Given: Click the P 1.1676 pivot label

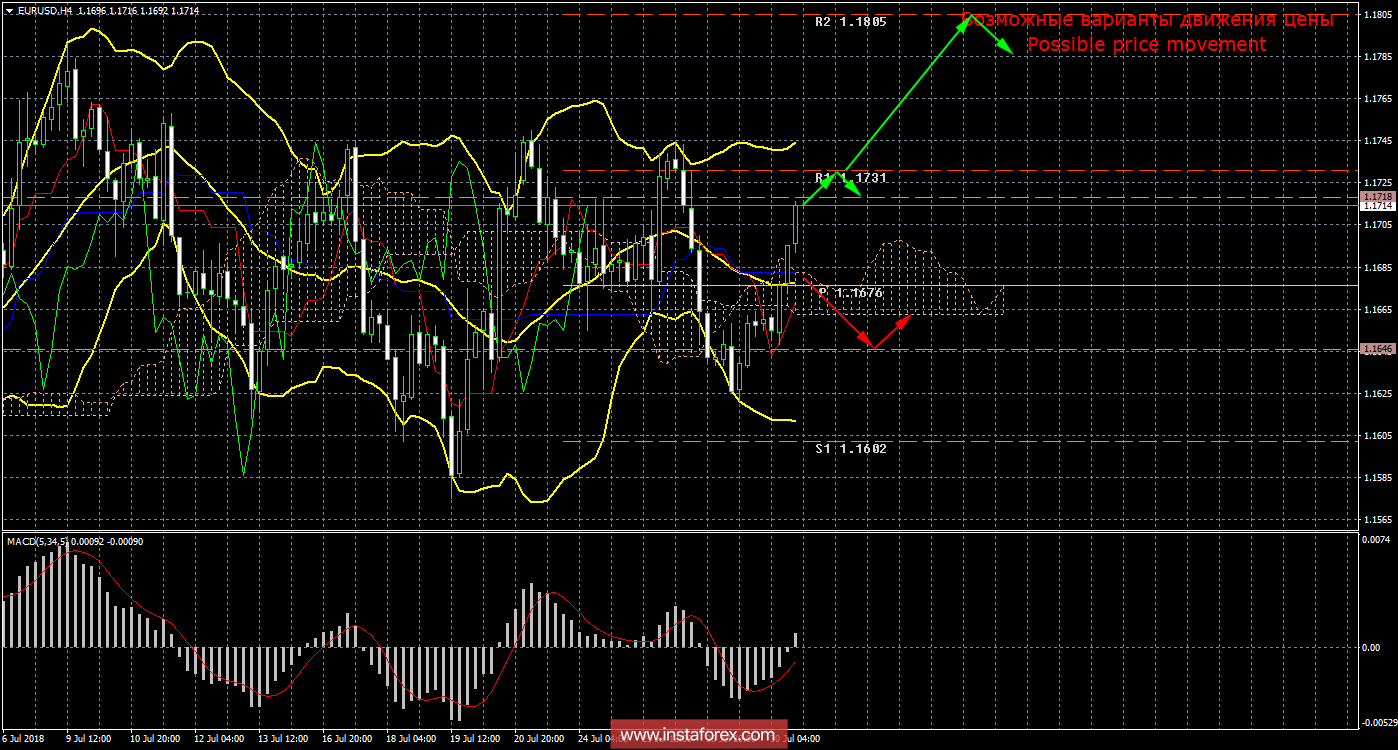Looking at the screenshot, I should (850, 293).
